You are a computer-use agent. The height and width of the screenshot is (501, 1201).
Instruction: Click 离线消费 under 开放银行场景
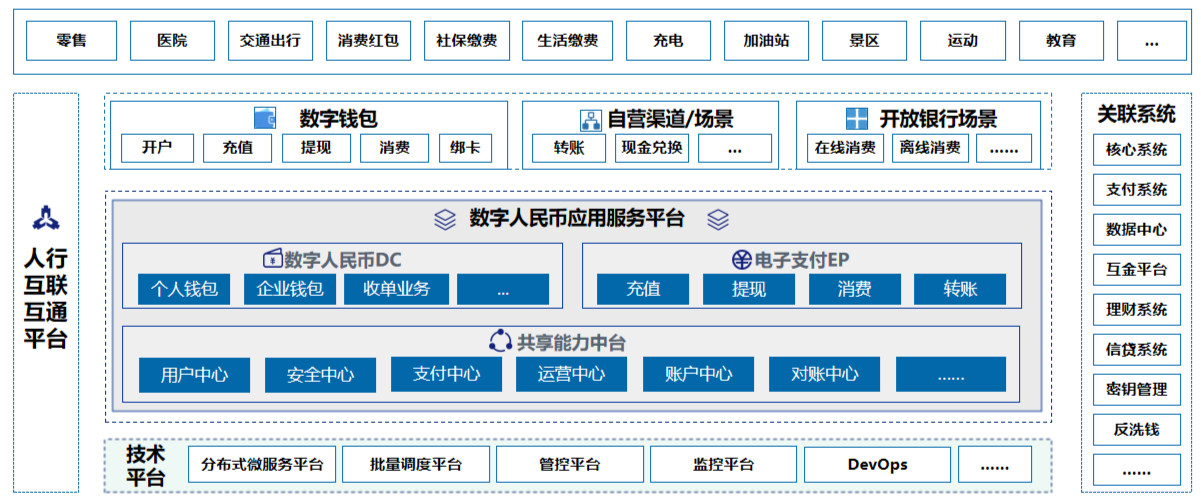pyautogui.click(x=929, y=148)
